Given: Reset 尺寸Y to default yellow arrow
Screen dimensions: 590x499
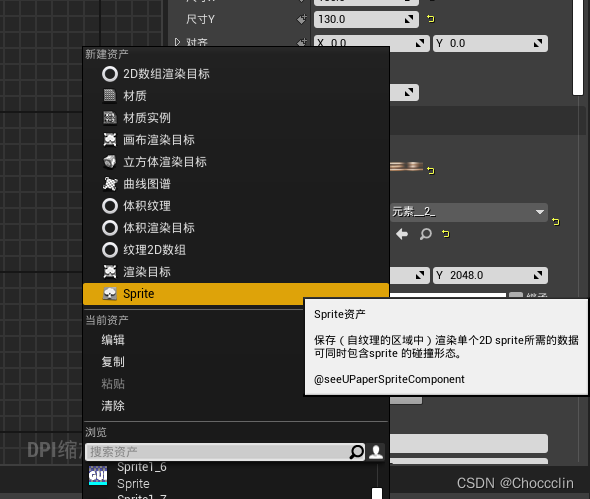Looking at the screenshot, I should 431,19.
